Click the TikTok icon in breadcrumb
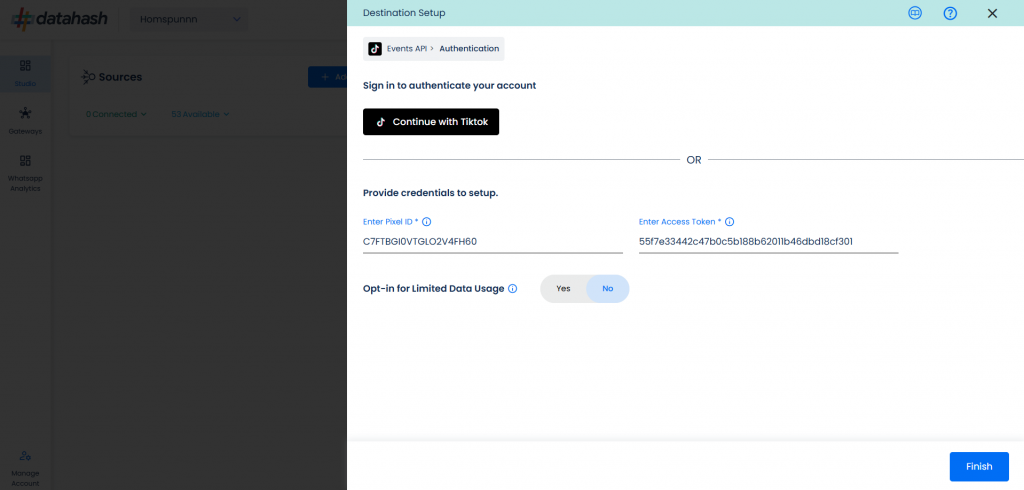Screen dimensions: 1024x490 pyautogui.click(x=375, y=49)
